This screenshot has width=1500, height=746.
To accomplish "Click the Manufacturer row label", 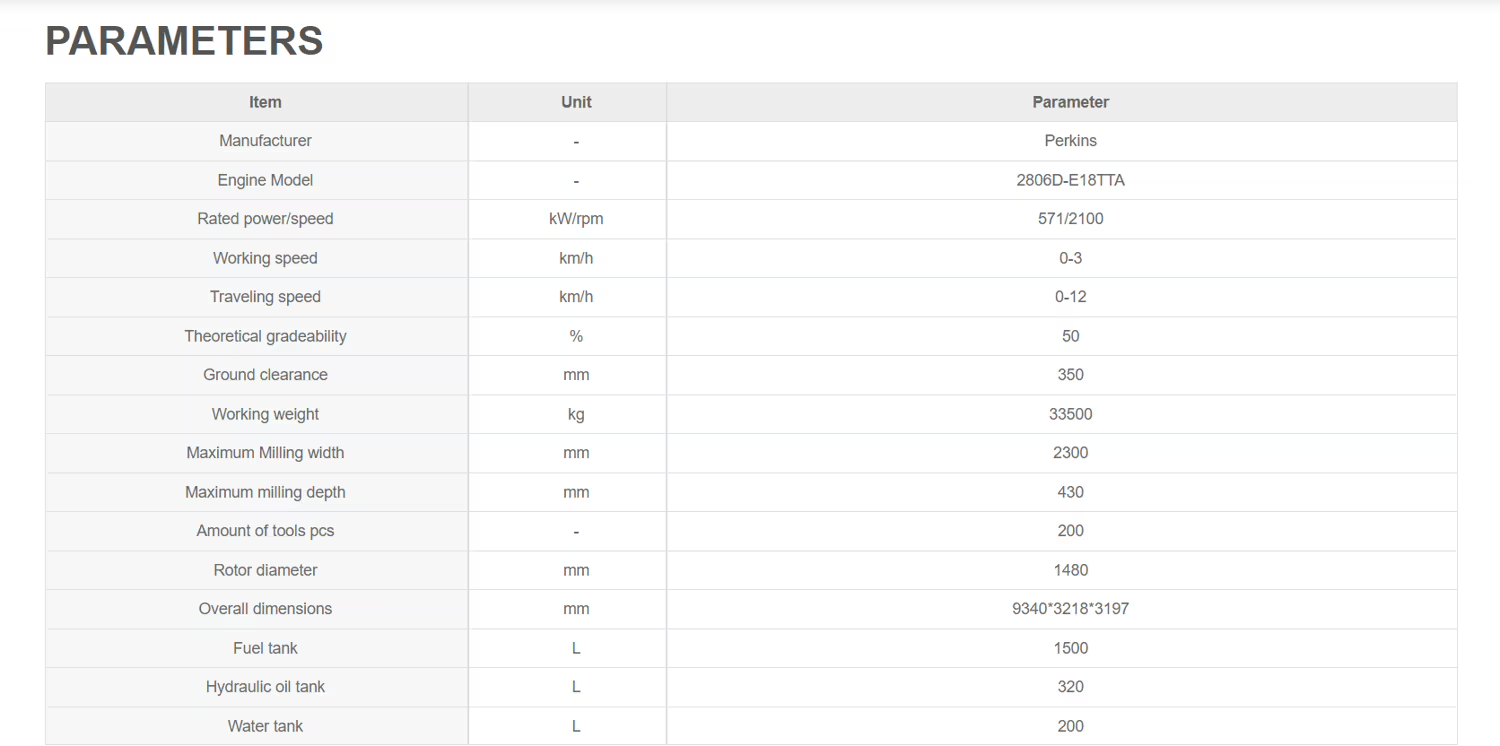I will point(265,141).
